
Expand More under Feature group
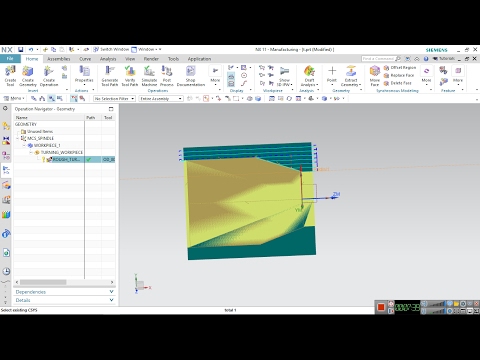point(458,75)
